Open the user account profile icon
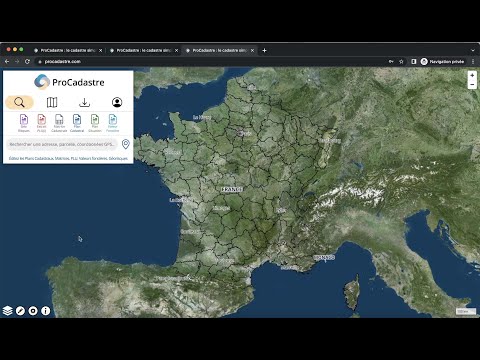Image resolution: width=480 pixels, height=360 pixels. tap(117, 102)
